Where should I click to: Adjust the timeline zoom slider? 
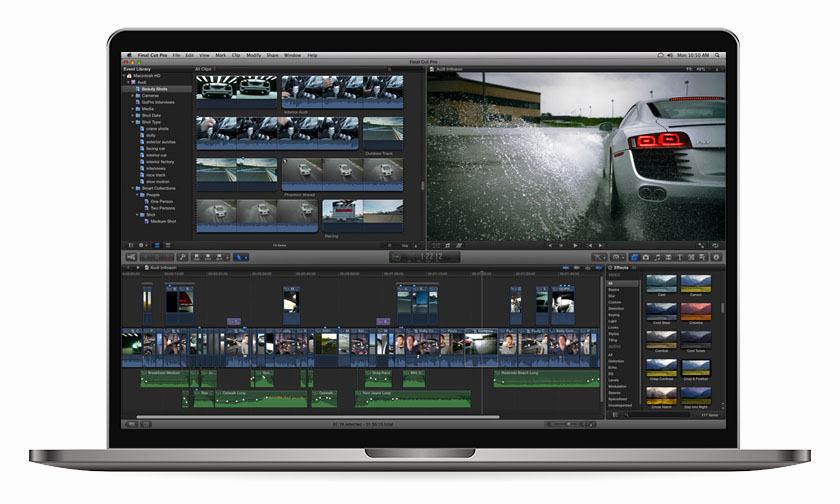click(569, 424)
